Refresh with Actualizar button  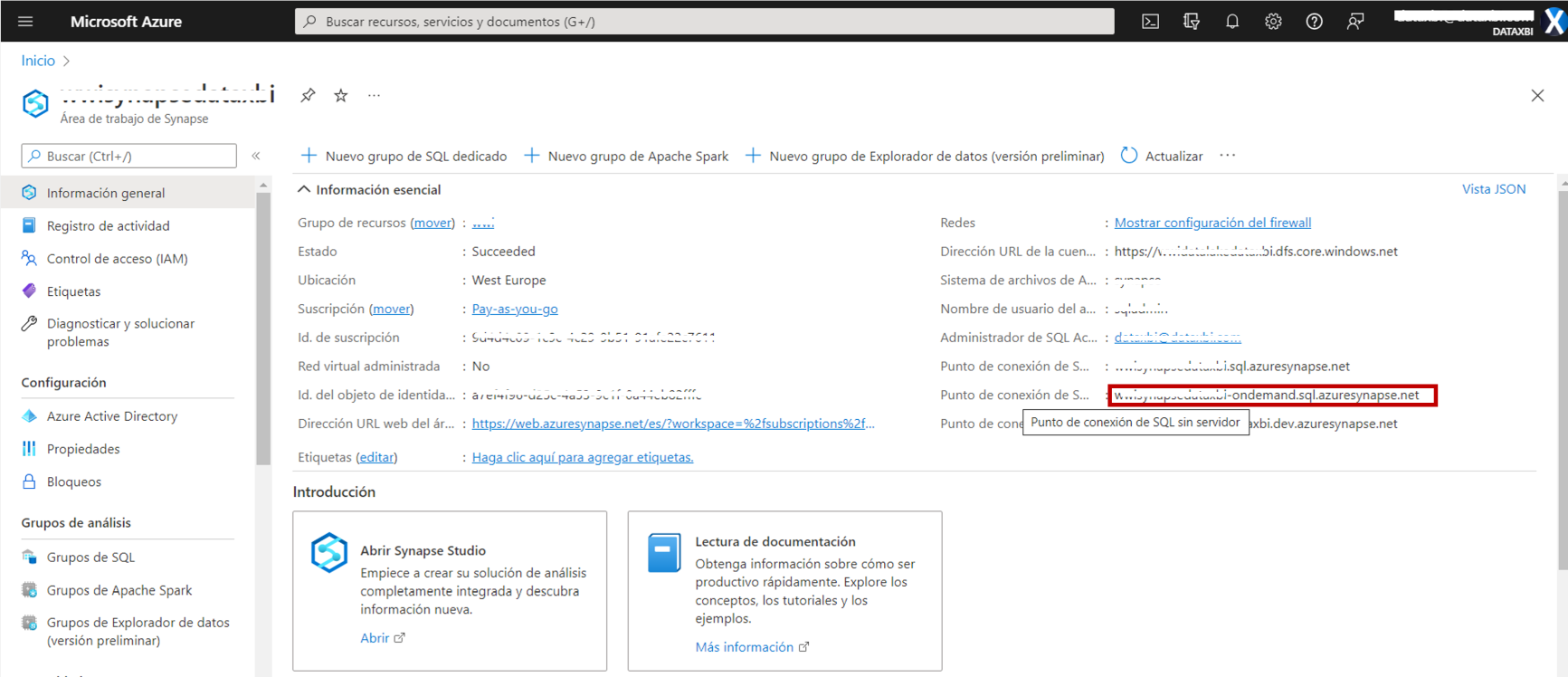pos(1162,156)
